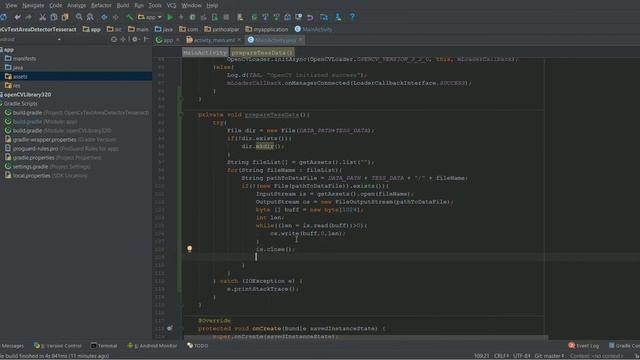Viewport: 640px width, 360px height.
Task: Open the Code menu
Action: [56, 5]
